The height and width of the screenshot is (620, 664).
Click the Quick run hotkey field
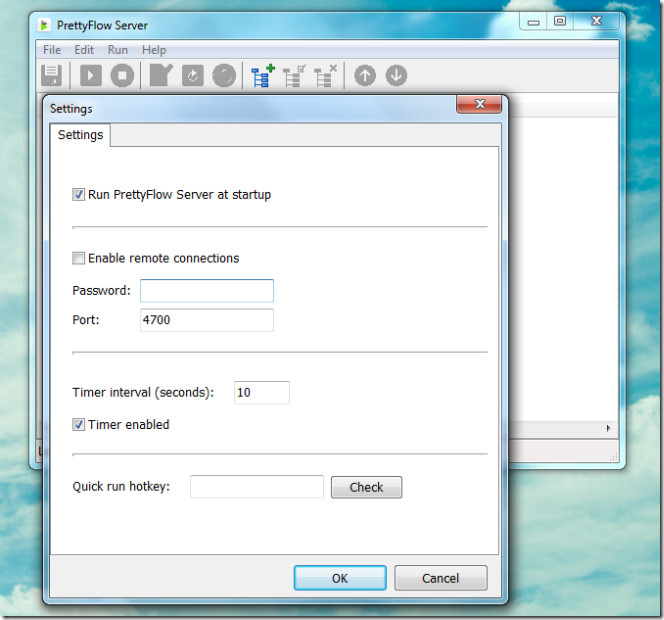257,487
